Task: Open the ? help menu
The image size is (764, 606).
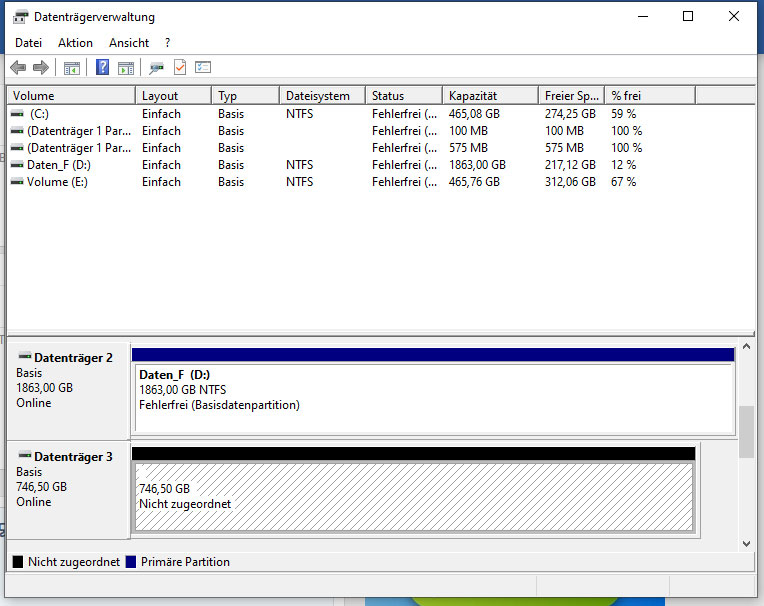Action: (167, 43)
